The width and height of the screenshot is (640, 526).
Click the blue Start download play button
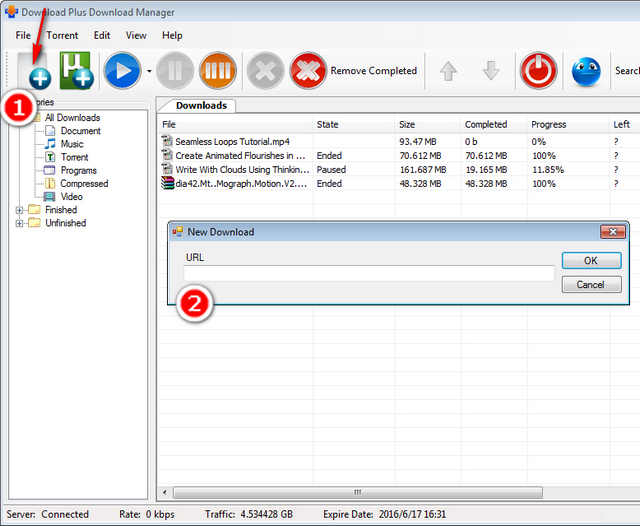coord(122,71)
